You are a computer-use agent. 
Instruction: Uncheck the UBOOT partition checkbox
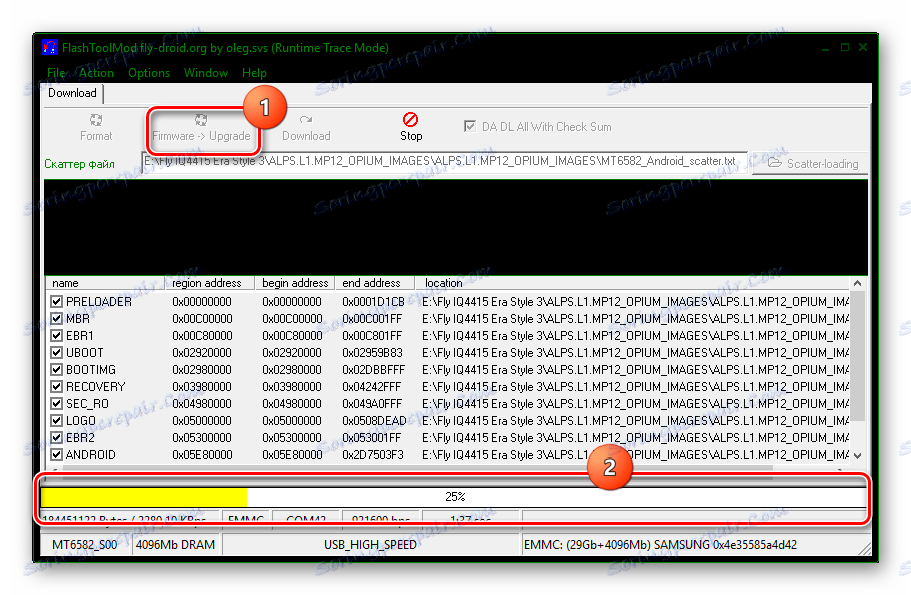56,353
